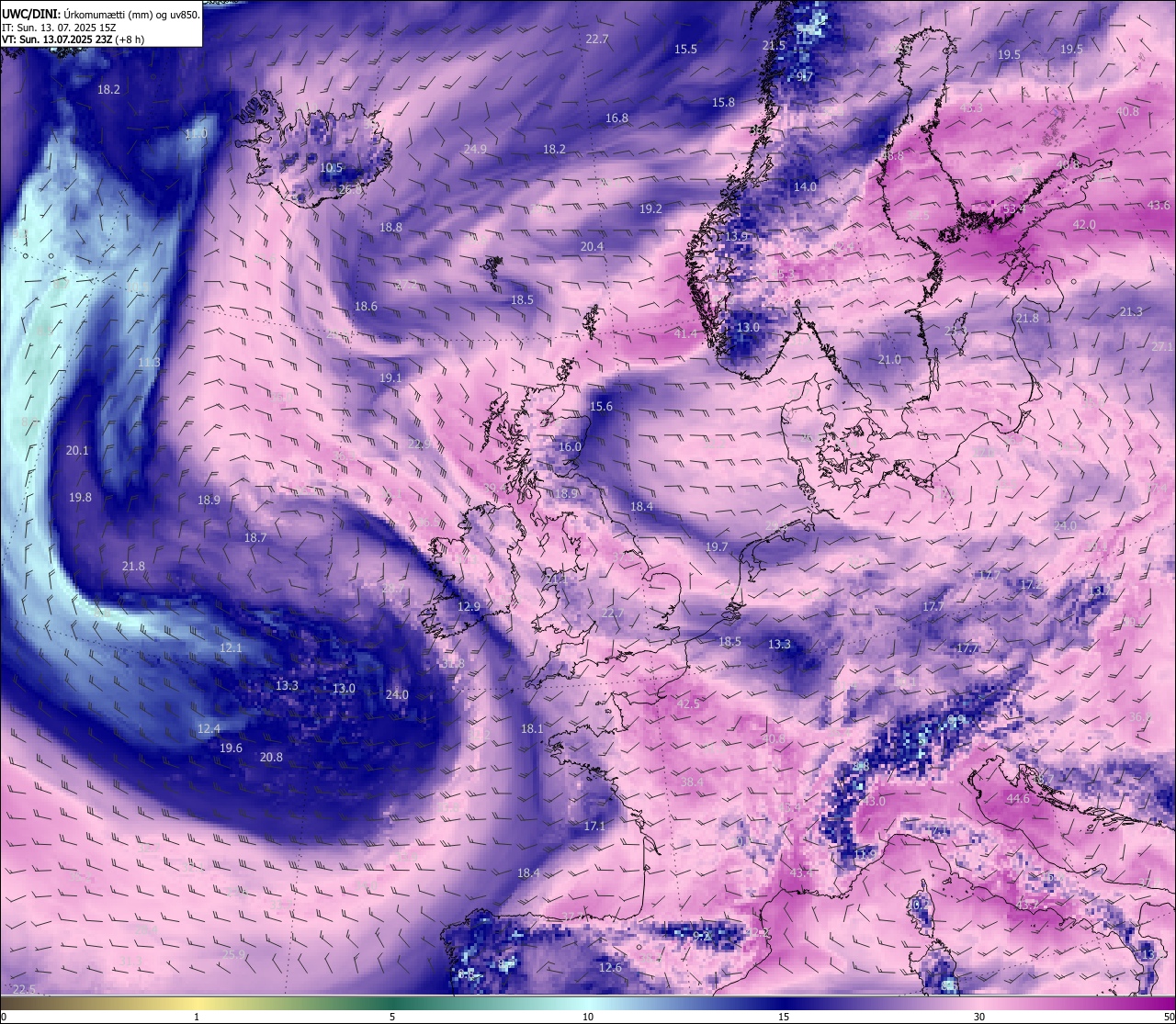The height and width of the screenshot is (1024, 1176).
Task: Click the 10.5 value over Iceland
Action: [332, 168]
